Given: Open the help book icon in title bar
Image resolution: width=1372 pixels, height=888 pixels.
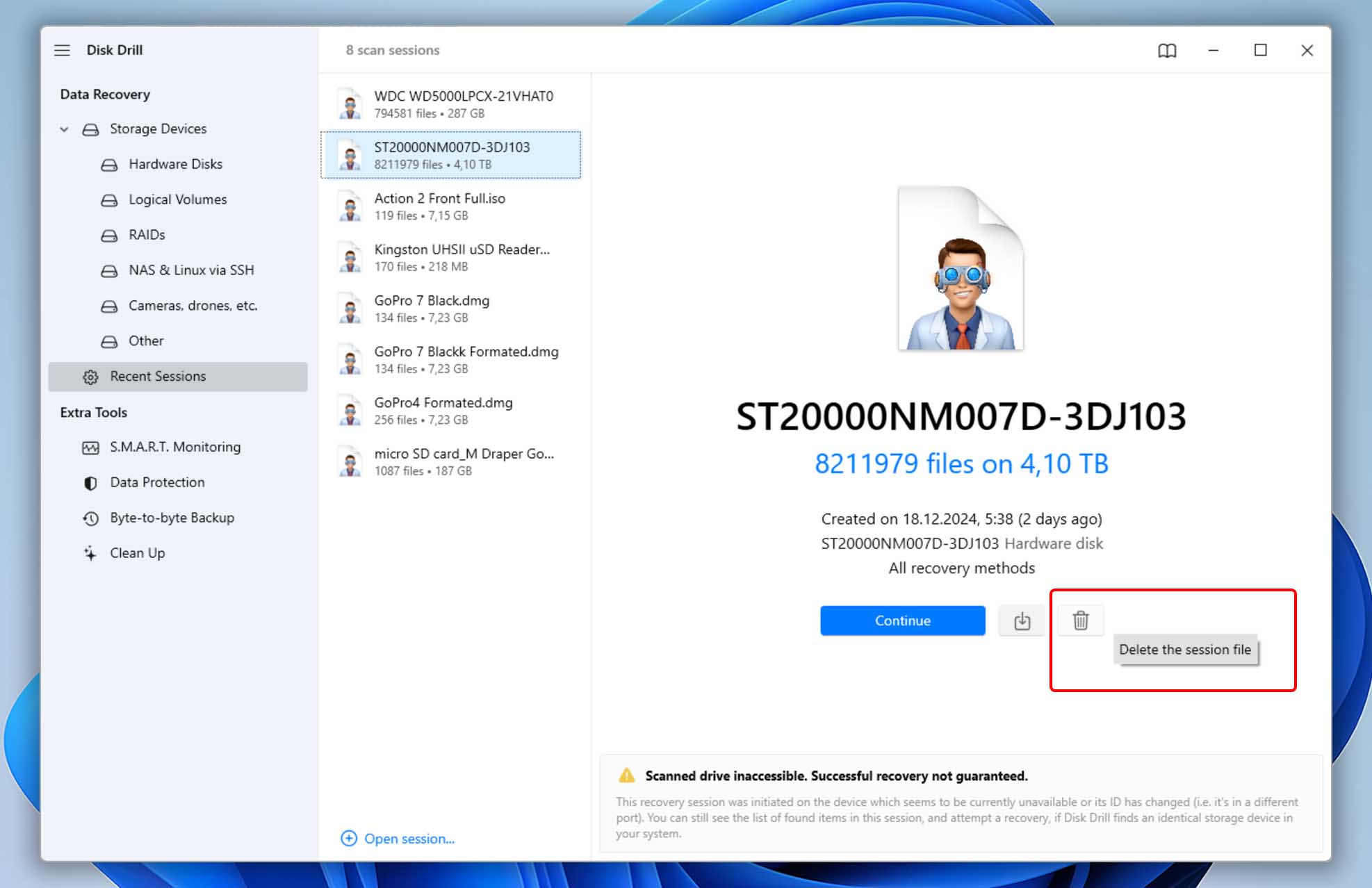Looking at the screenshot, I should point(1167,51).
